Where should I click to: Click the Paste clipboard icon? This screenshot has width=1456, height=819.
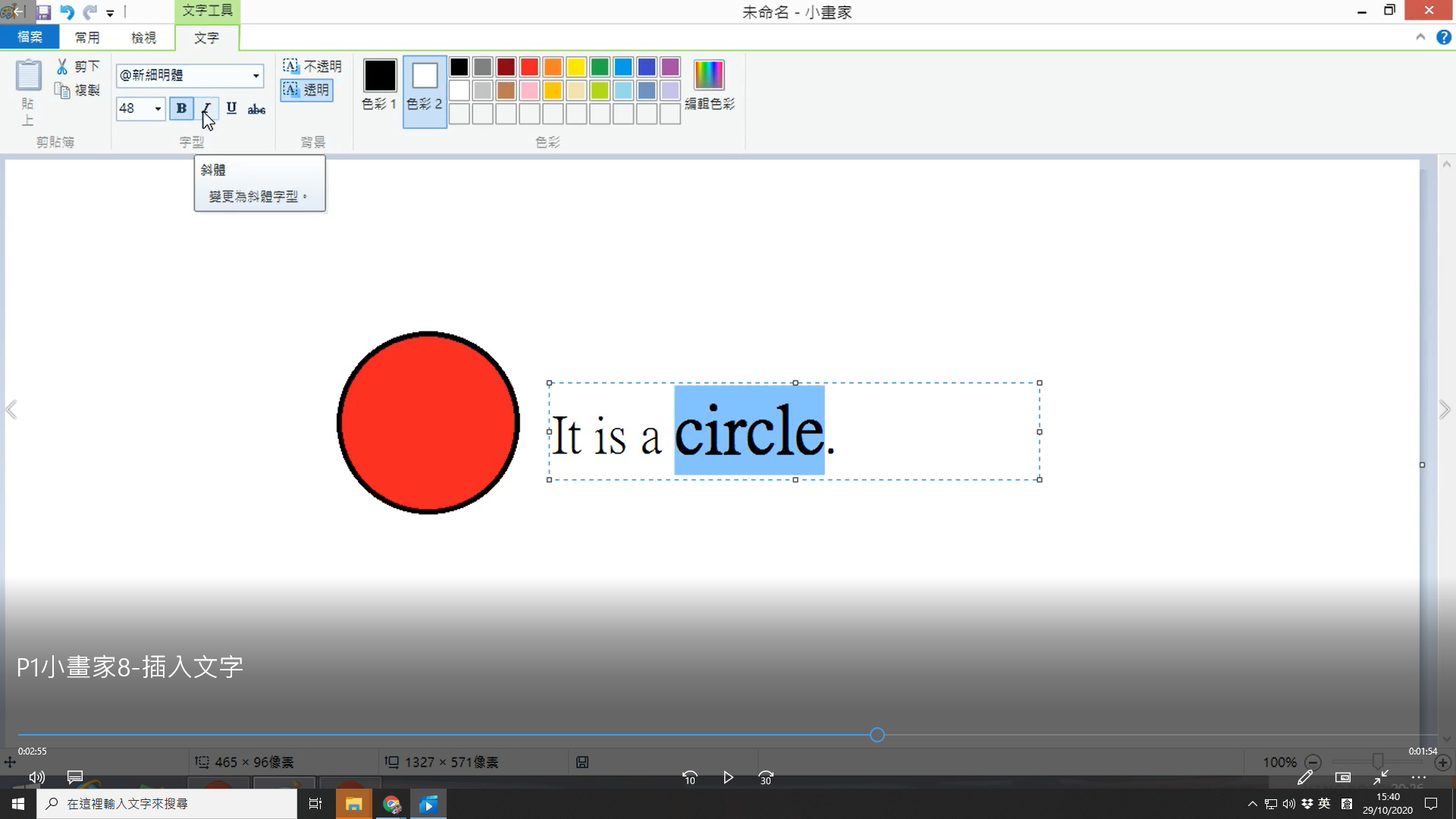point(28,75)
